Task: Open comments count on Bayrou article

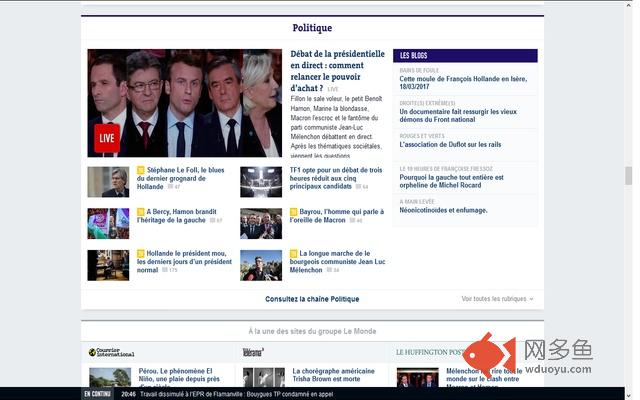Action: (356, 220)
